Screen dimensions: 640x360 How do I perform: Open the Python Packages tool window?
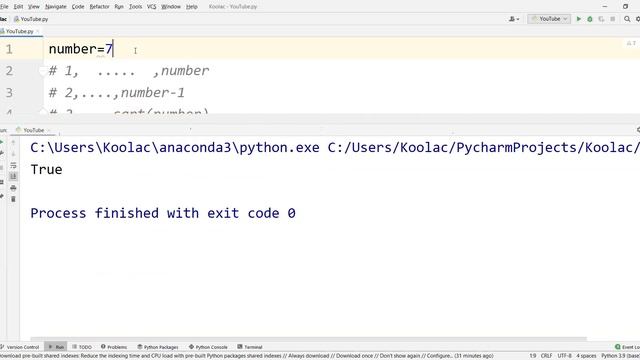pyautogui.click(x=158, y=347)
